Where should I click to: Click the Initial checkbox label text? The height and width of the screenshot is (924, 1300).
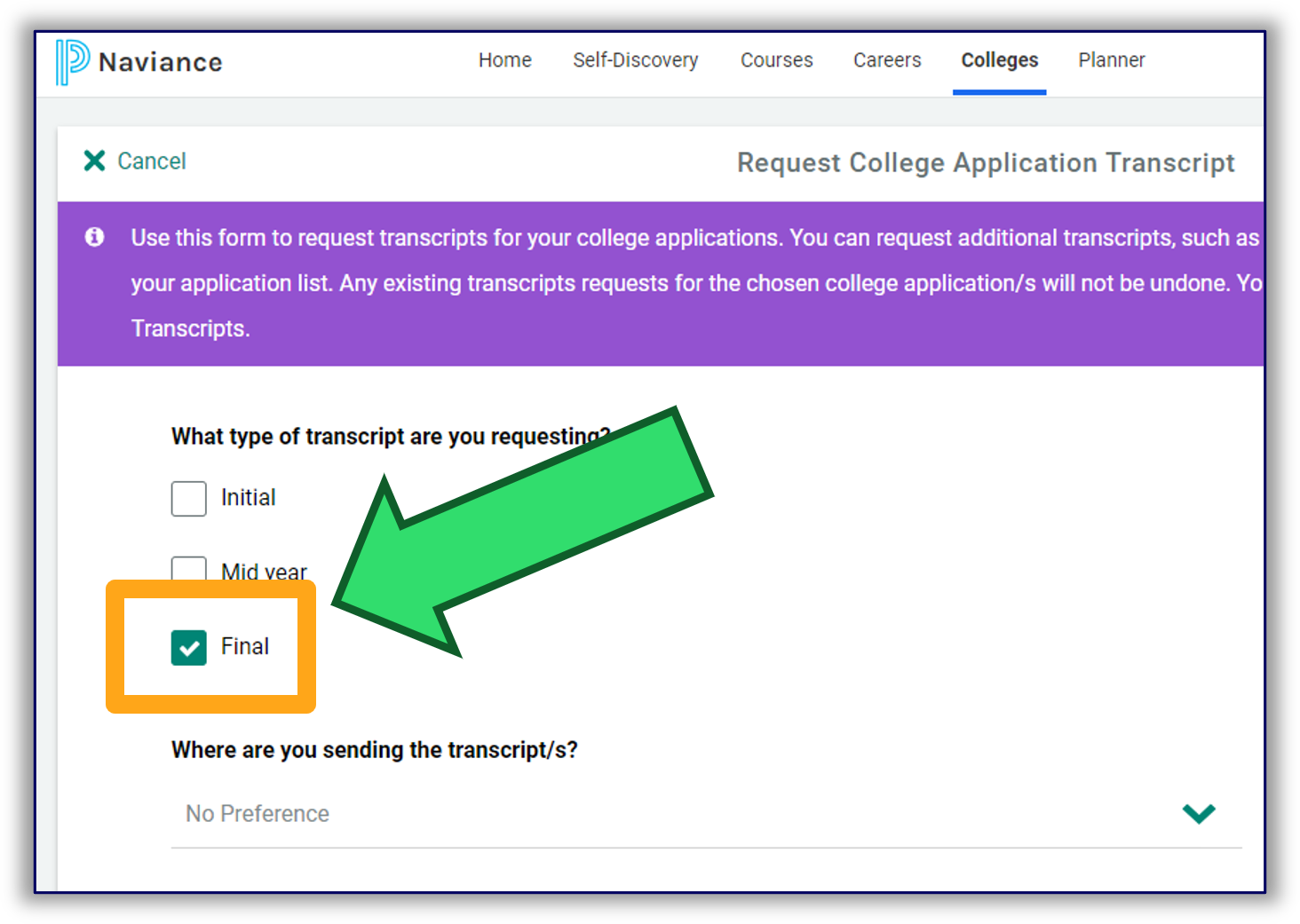pyautogui.click(x=248, y=497)
